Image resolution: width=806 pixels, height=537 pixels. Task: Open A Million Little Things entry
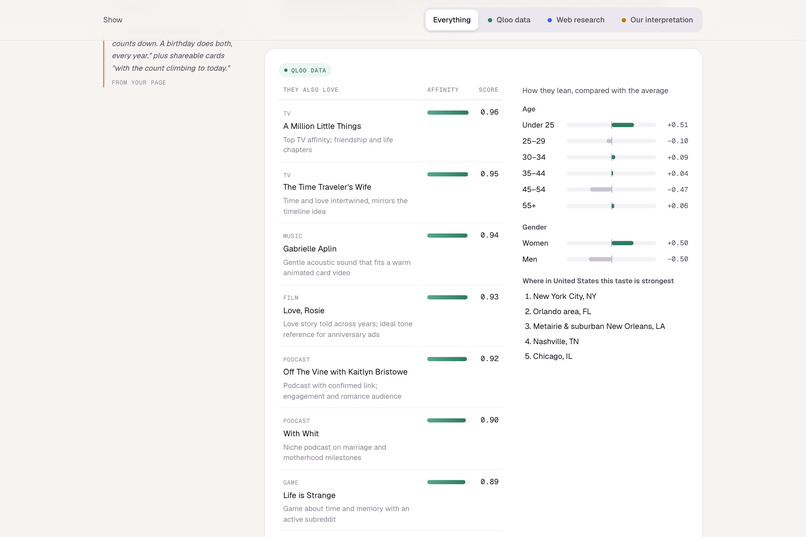click(322, 126)
